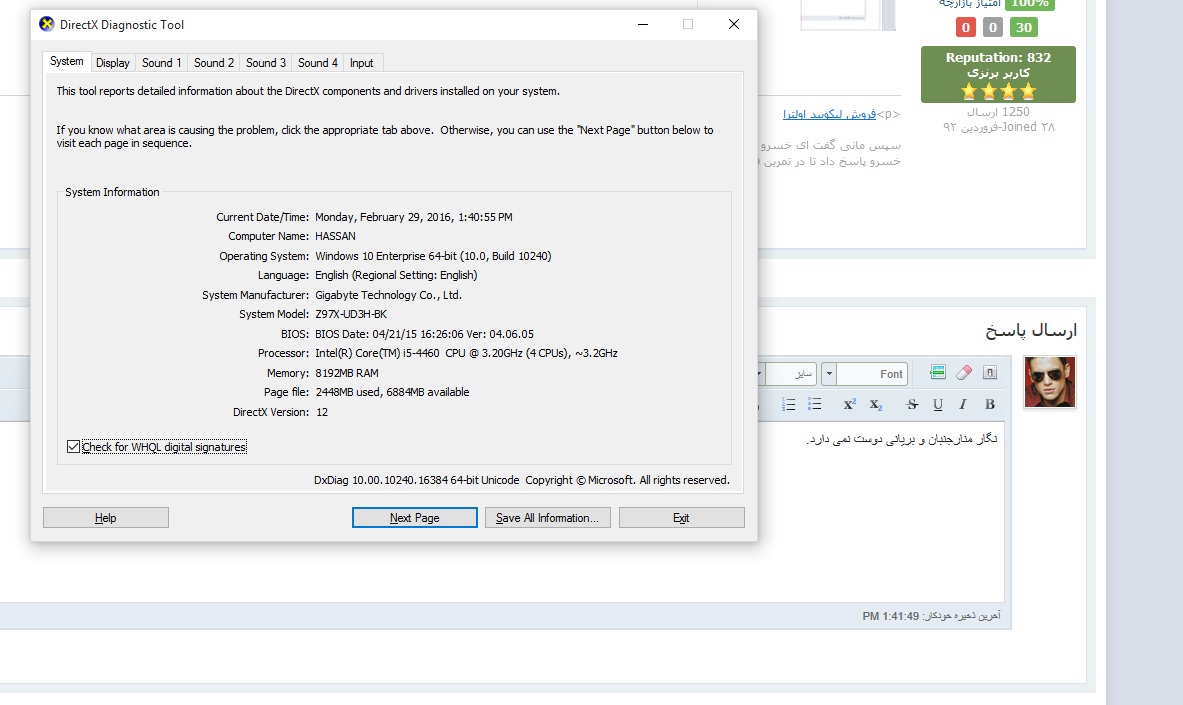Click the superscript X² icon
Screen dimensions: 1183x705
click(850, 404)
